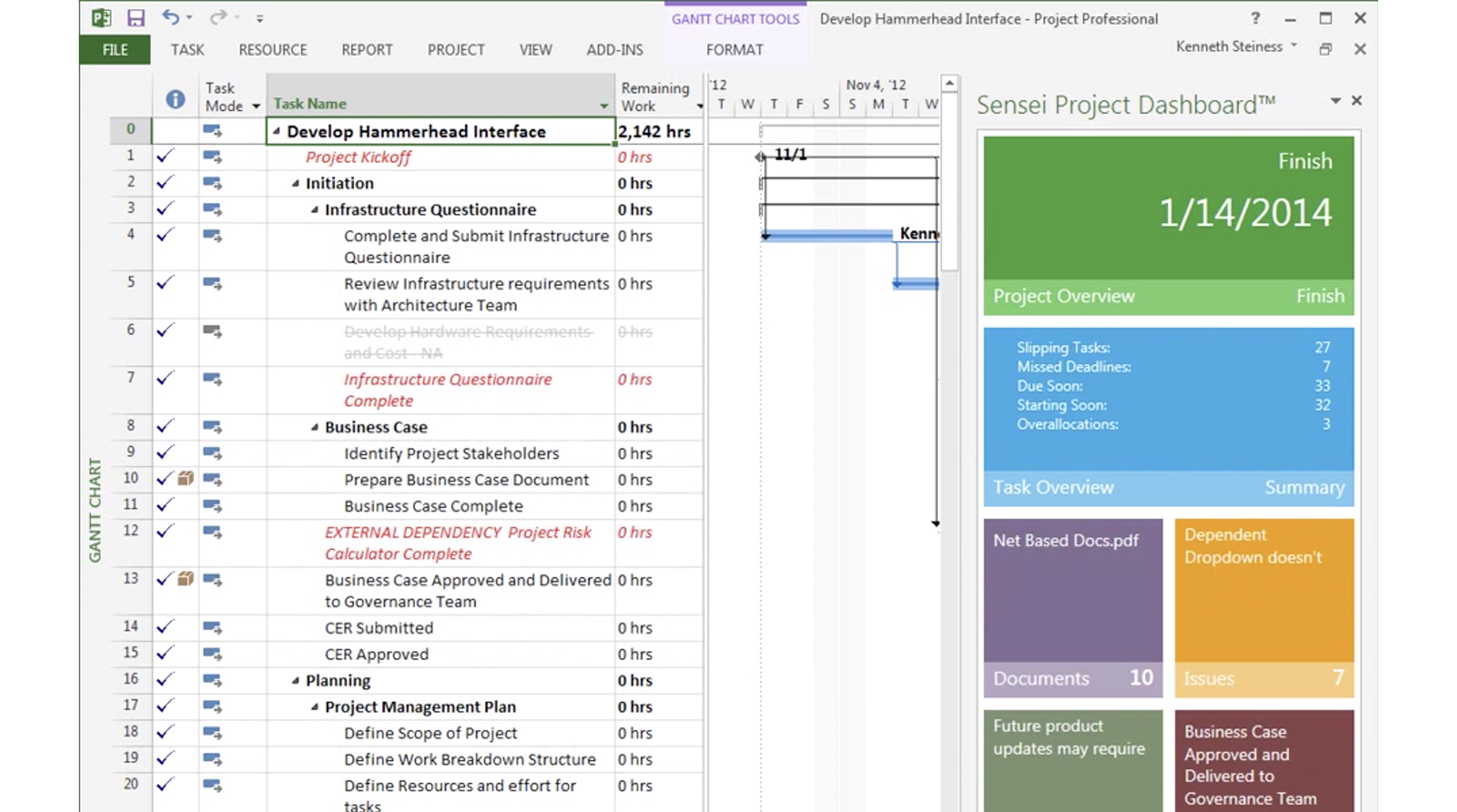This screenshot has width=1457, height=812.
Task: Click the Missed Deadlines count line
Action: pos(1173,366)
